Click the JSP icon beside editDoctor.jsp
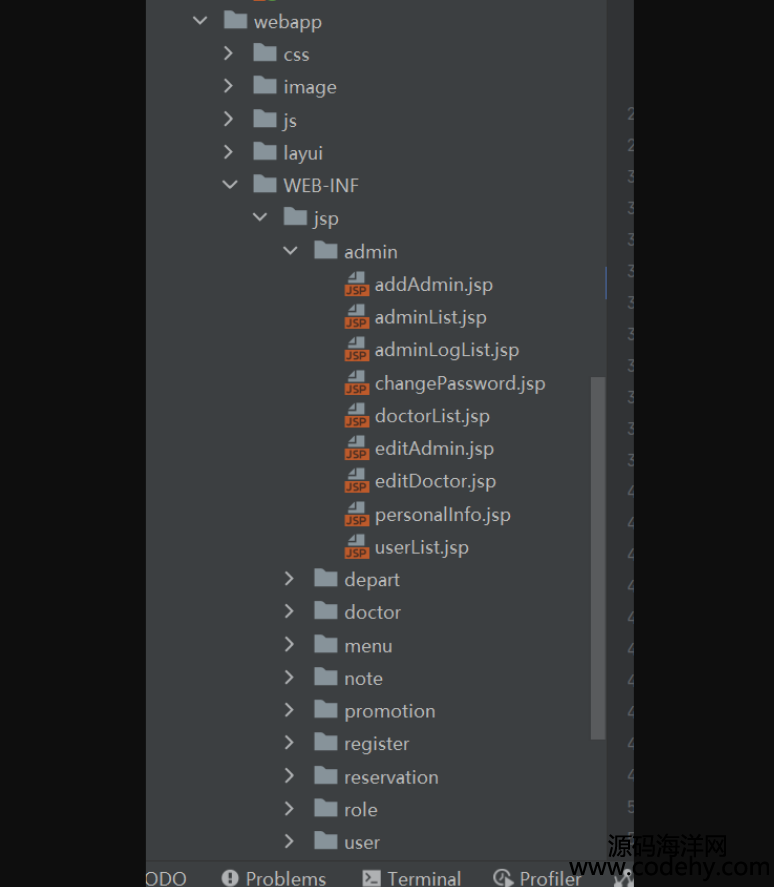Viewport: 774px width, 887px height. tap(357, 482)
